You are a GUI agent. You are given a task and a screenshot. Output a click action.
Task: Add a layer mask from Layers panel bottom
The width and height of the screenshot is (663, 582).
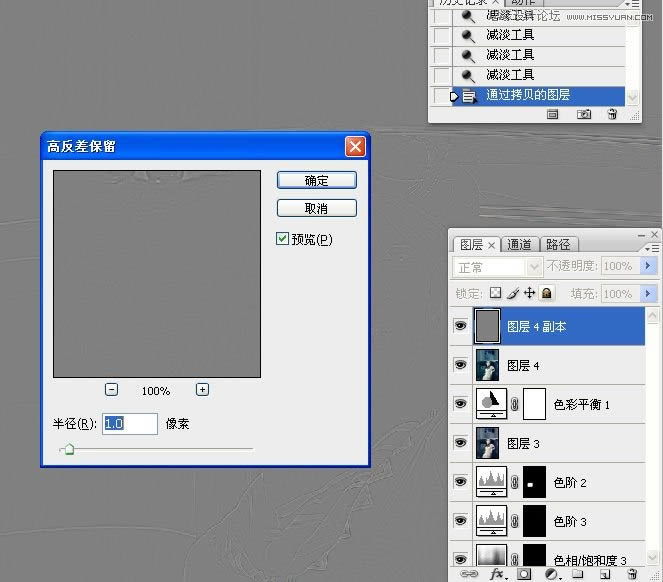click(523, 574)
